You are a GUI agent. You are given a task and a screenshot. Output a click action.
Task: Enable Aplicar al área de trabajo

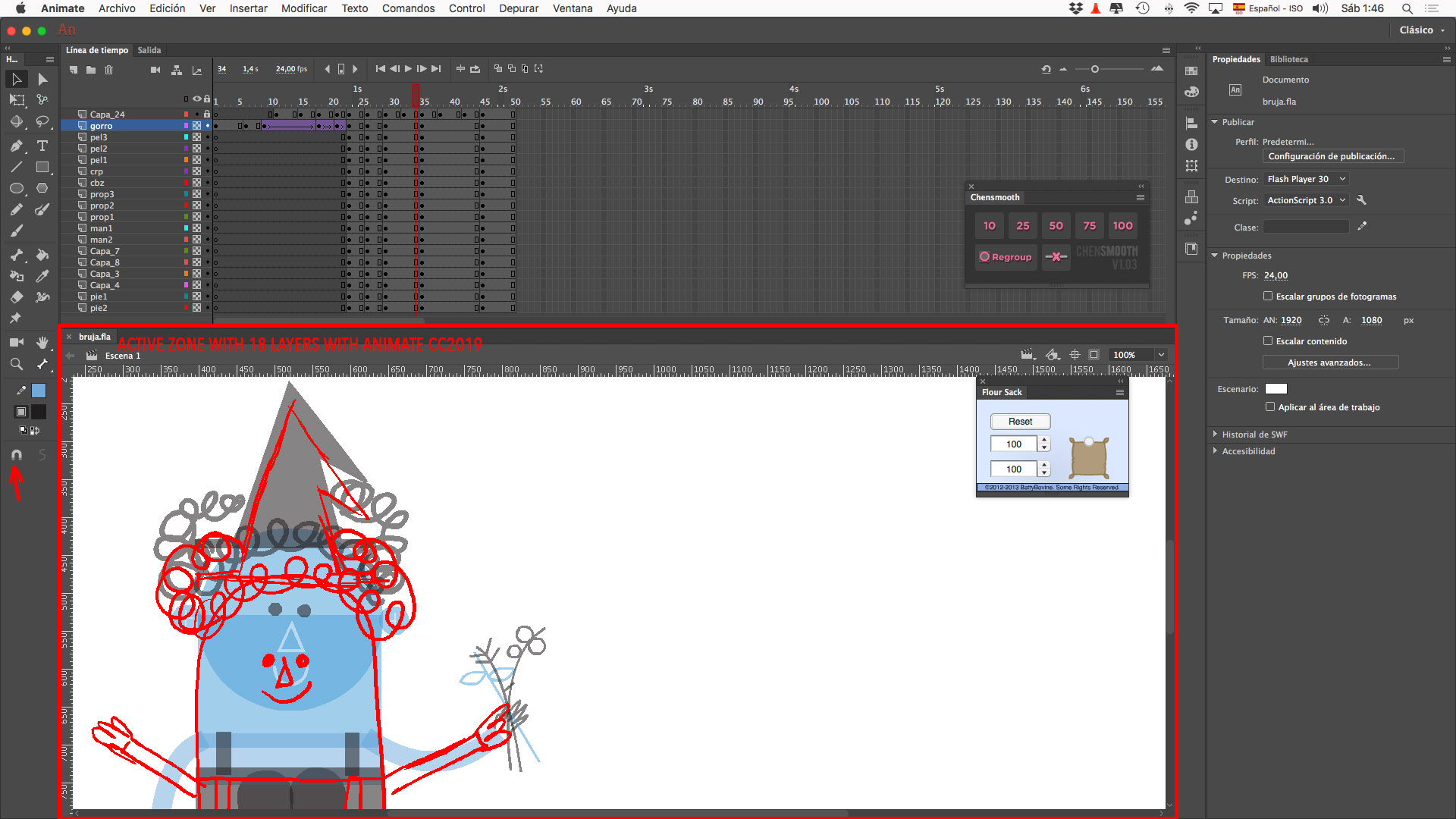1270,407
